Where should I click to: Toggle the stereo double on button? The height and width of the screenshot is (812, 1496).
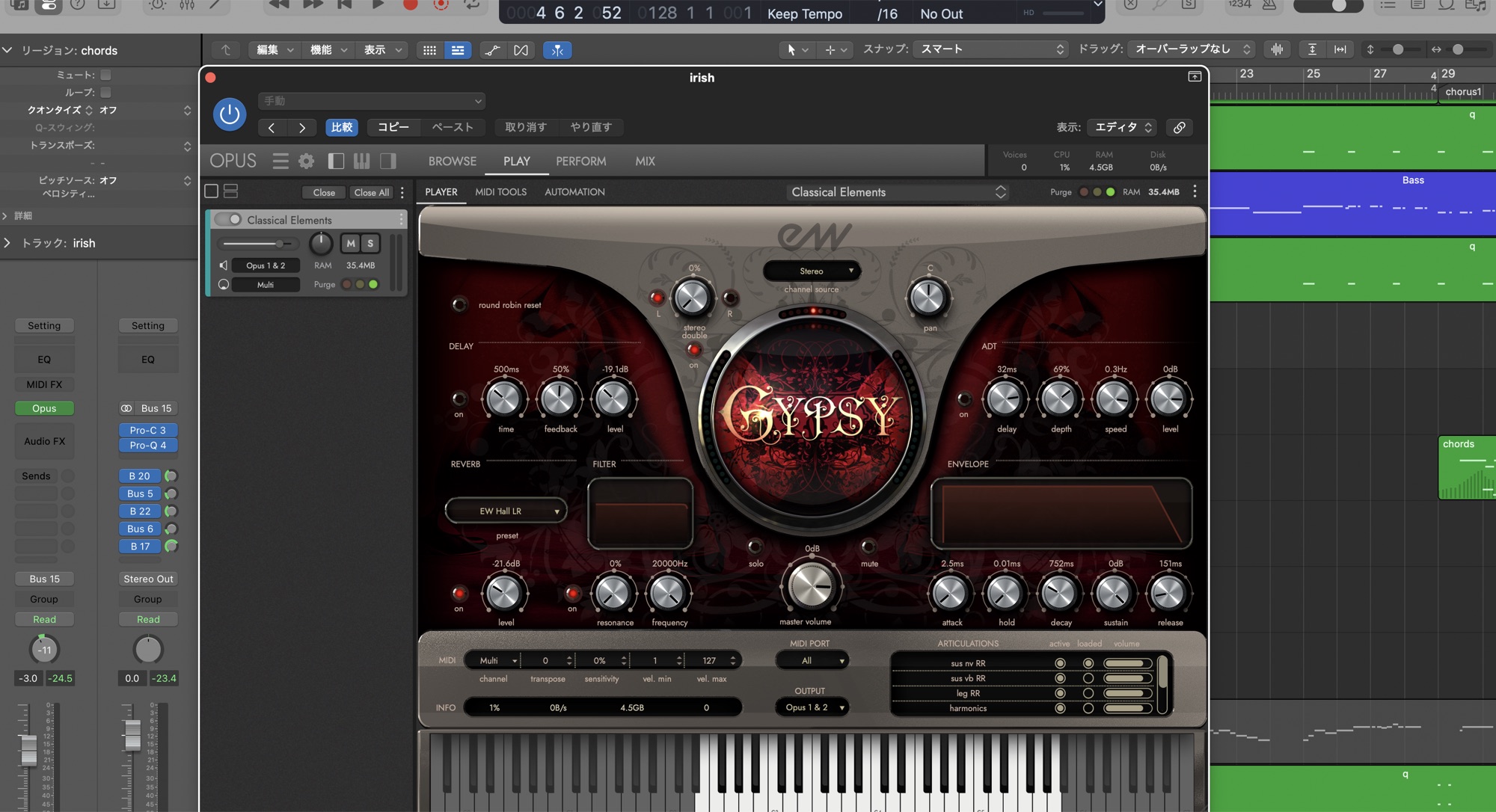point(694,349)
